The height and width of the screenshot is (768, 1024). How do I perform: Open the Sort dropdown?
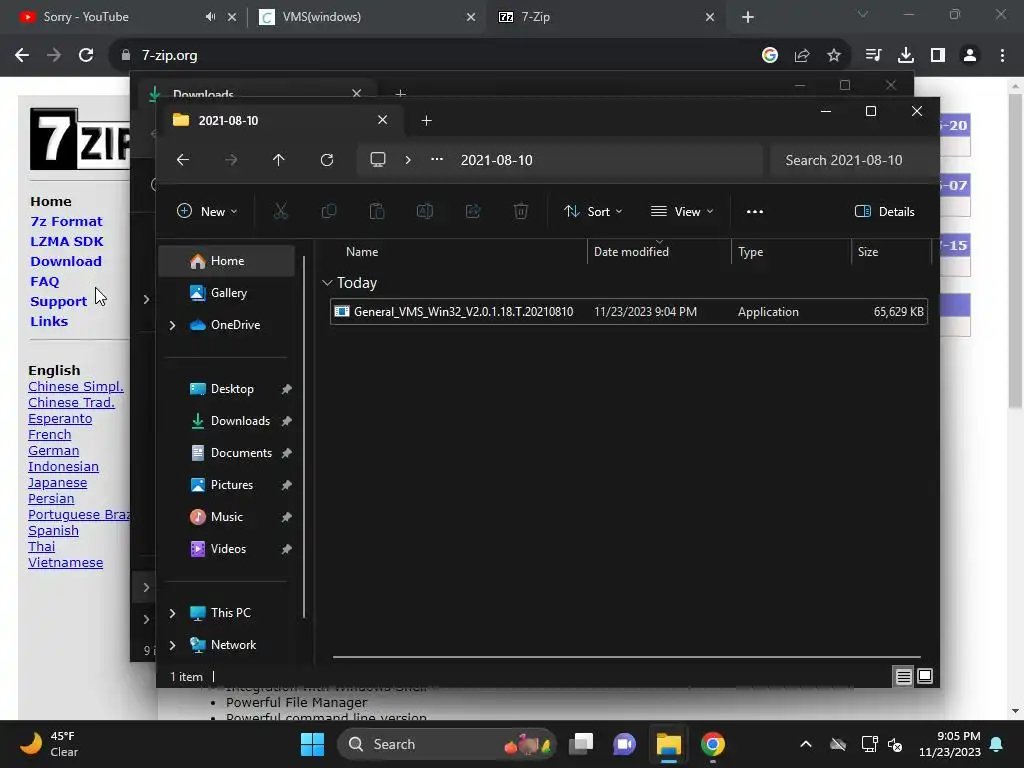coord(594,212)
